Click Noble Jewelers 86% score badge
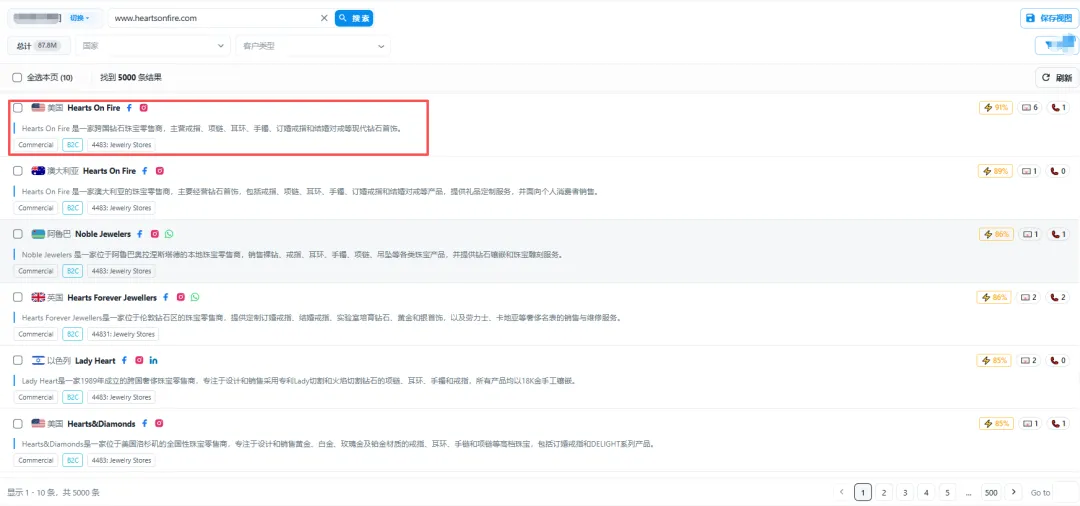 (996, 234)
